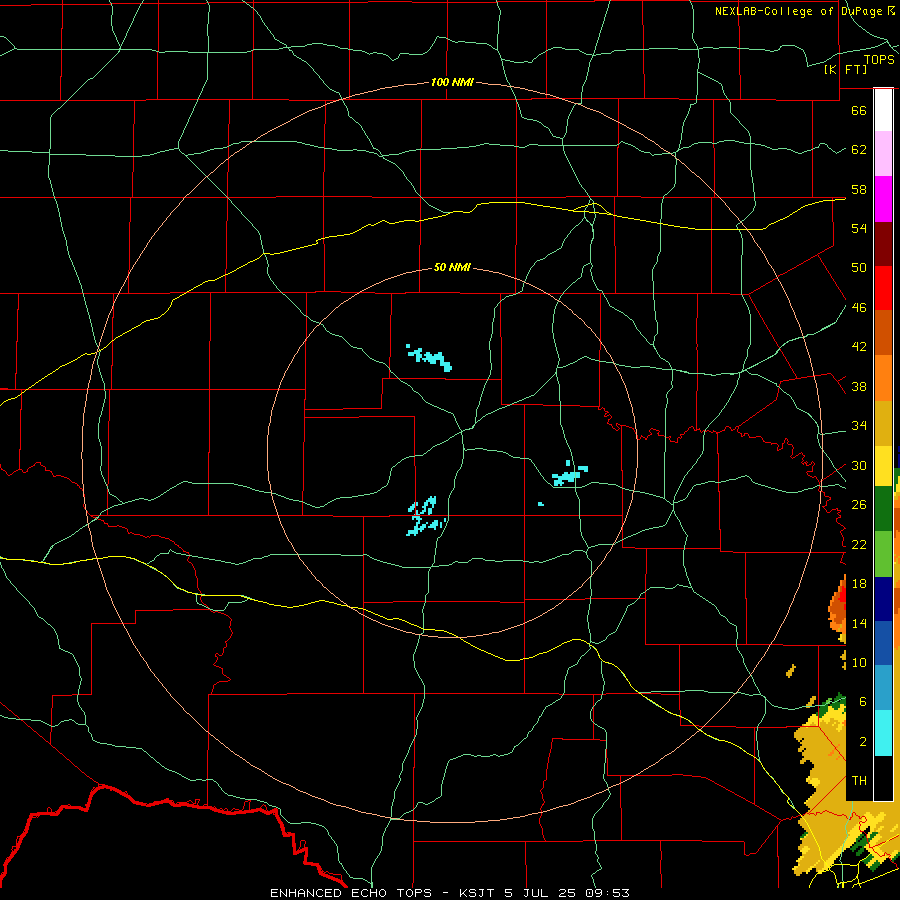Click the legend value "38"

(859, 386)
